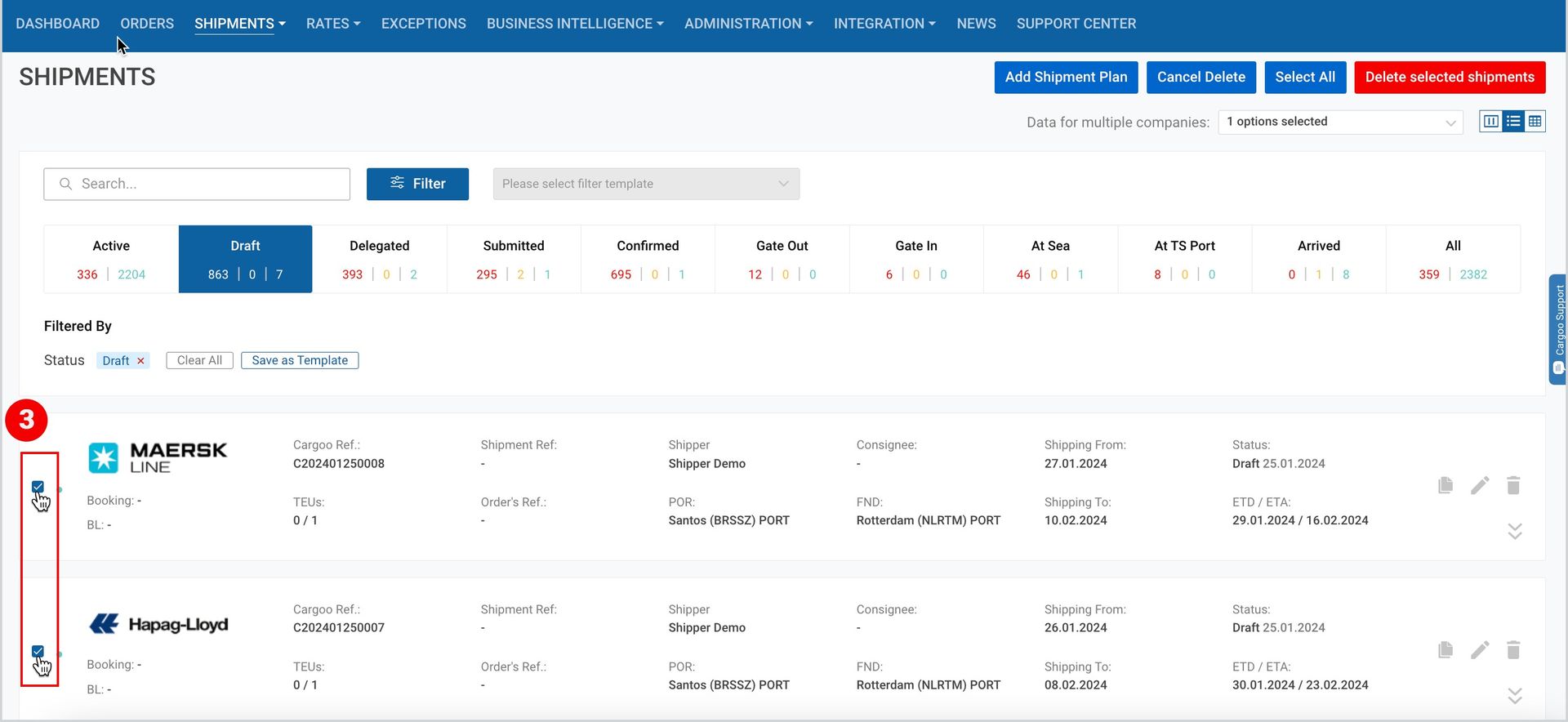
Task: Switch to list view layout icon
Action: coord(1513,122)
